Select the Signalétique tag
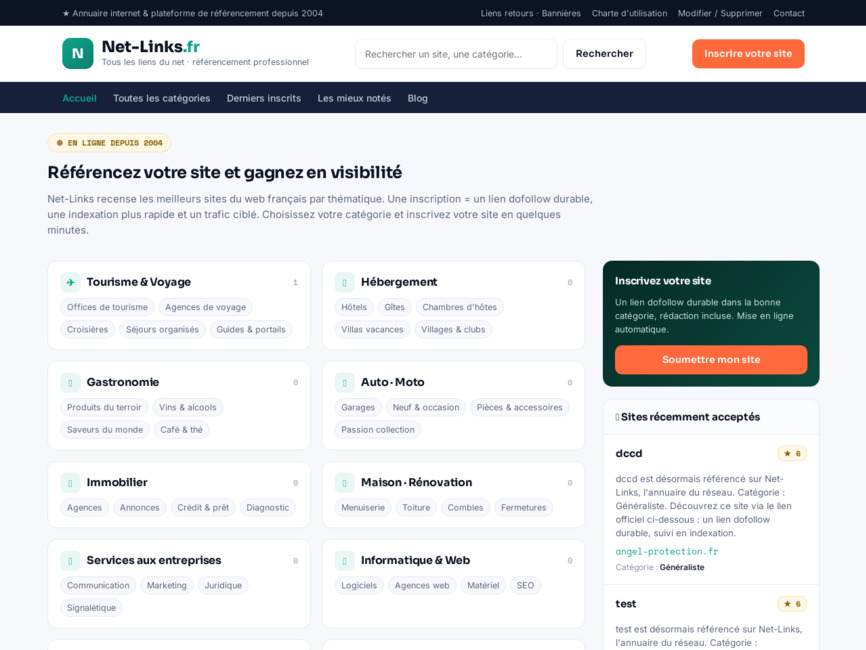Viewport: 866px width, 650px height. click(92, 608)
